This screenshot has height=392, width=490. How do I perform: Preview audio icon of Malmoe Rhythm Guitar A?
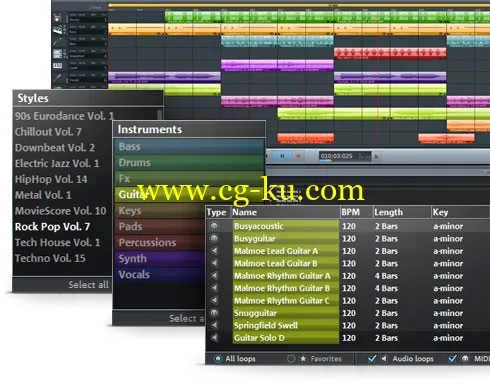pos(214,276)
